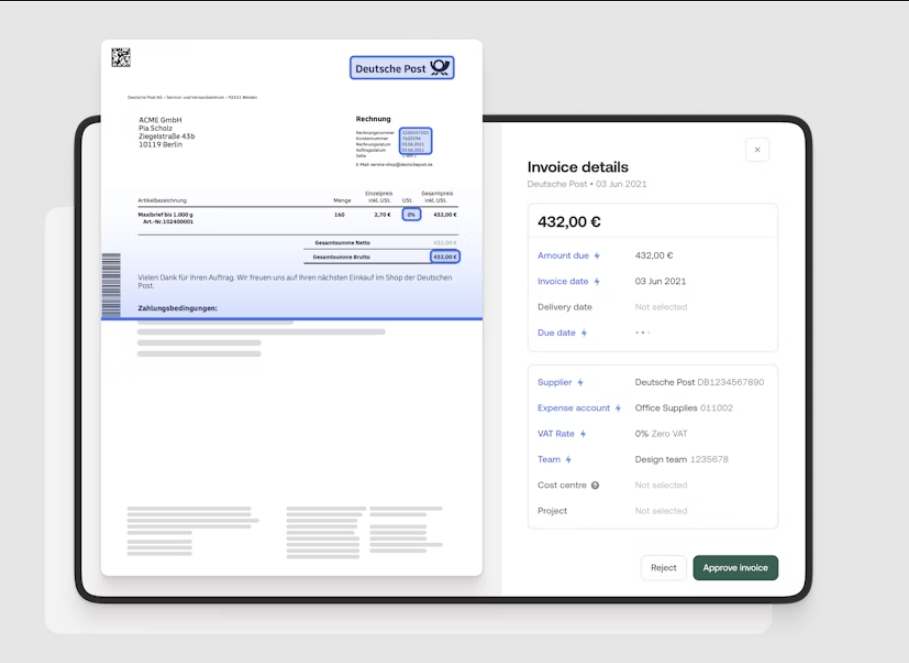
Task: Click the QR code on the invoice
Action: [121, 57]
